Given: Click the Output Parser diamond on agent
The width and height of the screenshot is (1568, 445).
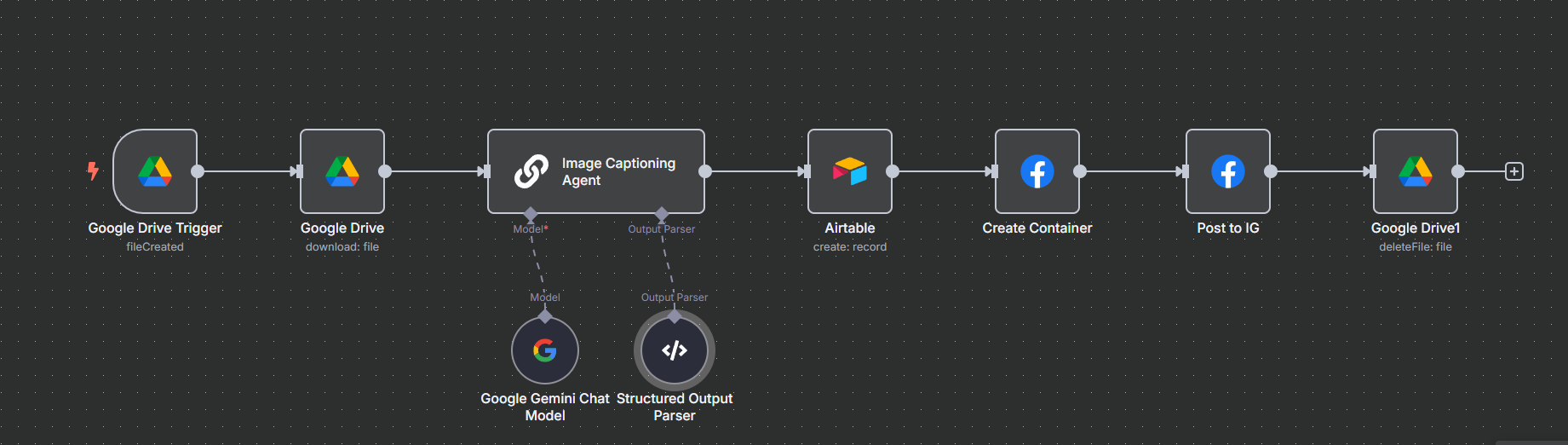Looking at the screenshot, I should pos(662,213).
